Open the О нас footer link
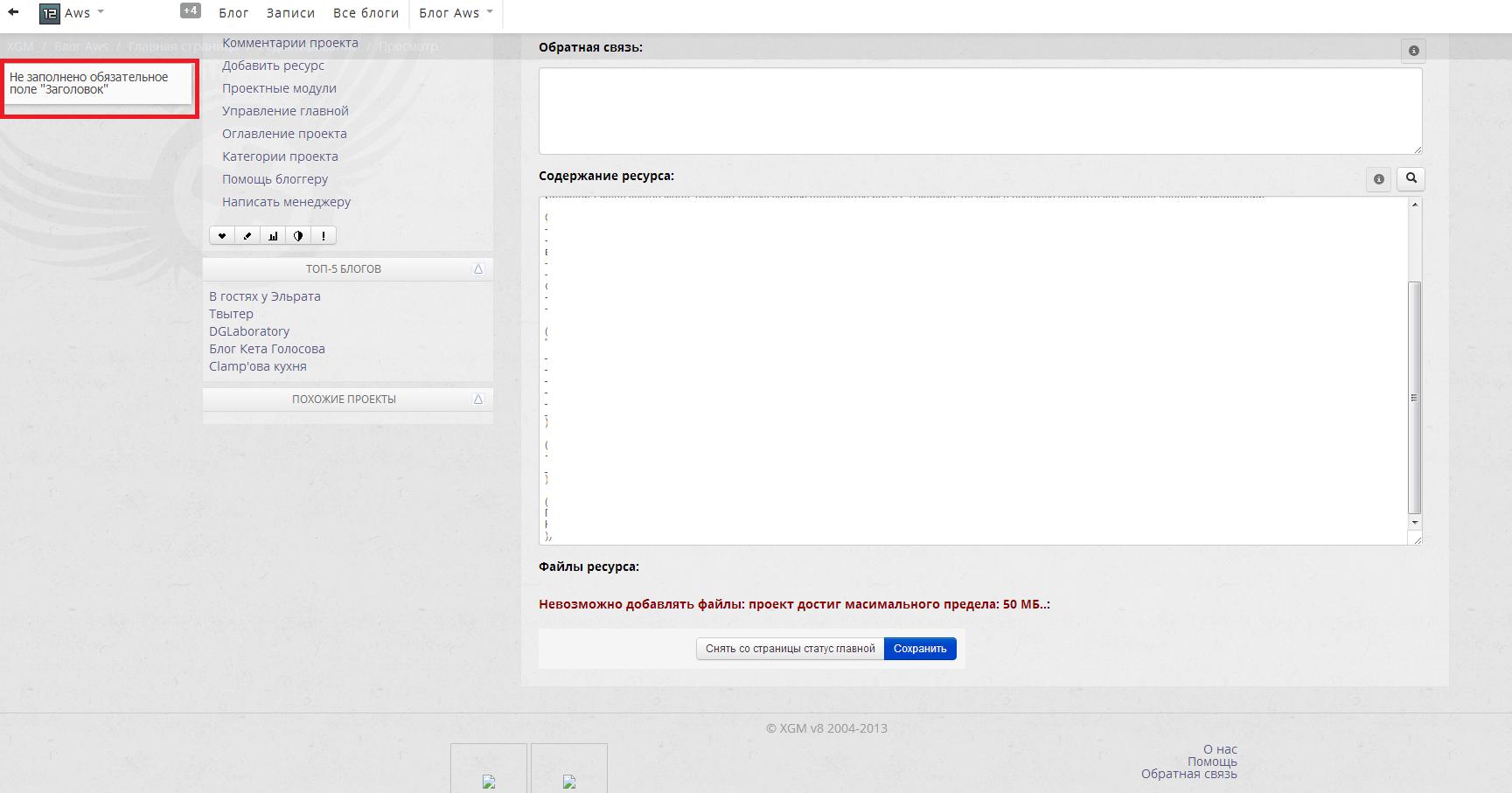Screen dimensions: 1512x793 pyautogui.click(x=1220, y=749)
